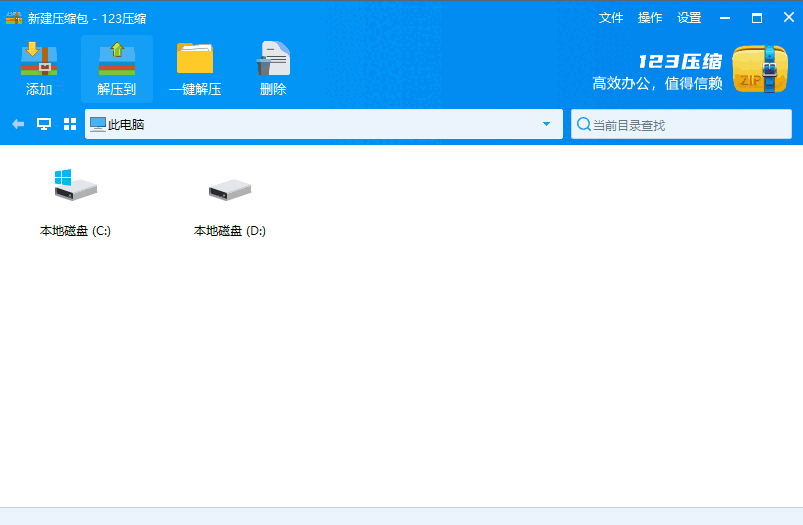803x525 pixels.
Task: Select the 本地磁盘 (D:) label text
Action: (230, 231)
